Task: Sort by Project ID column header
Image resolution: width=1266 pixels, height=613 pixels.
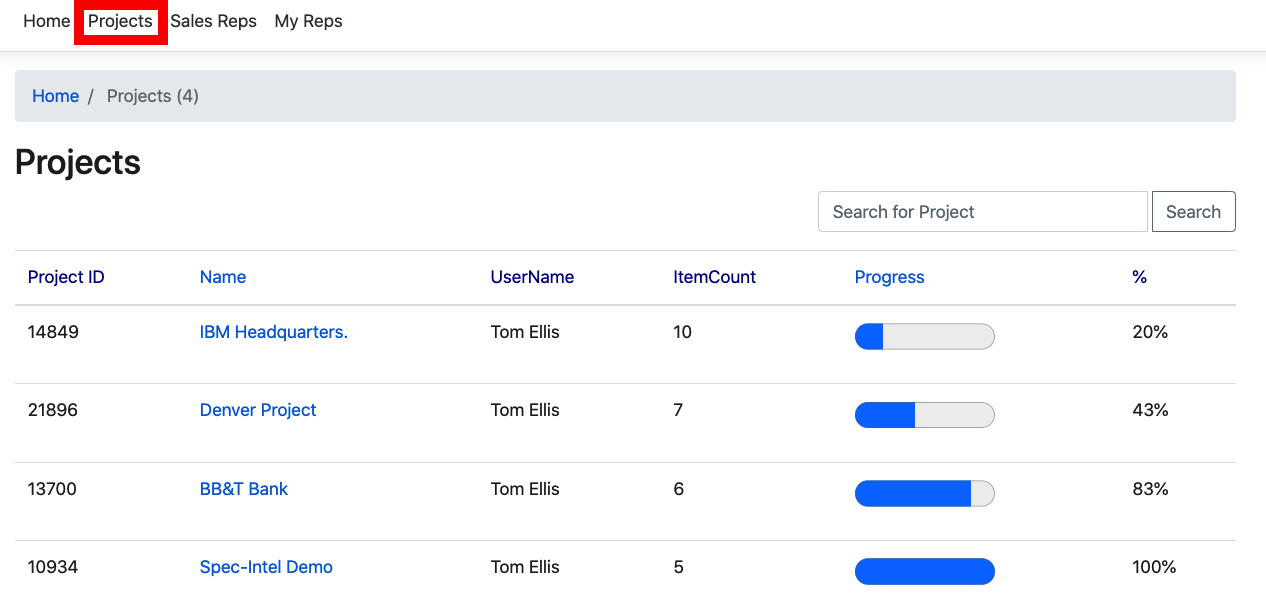Action: point(66,277)
